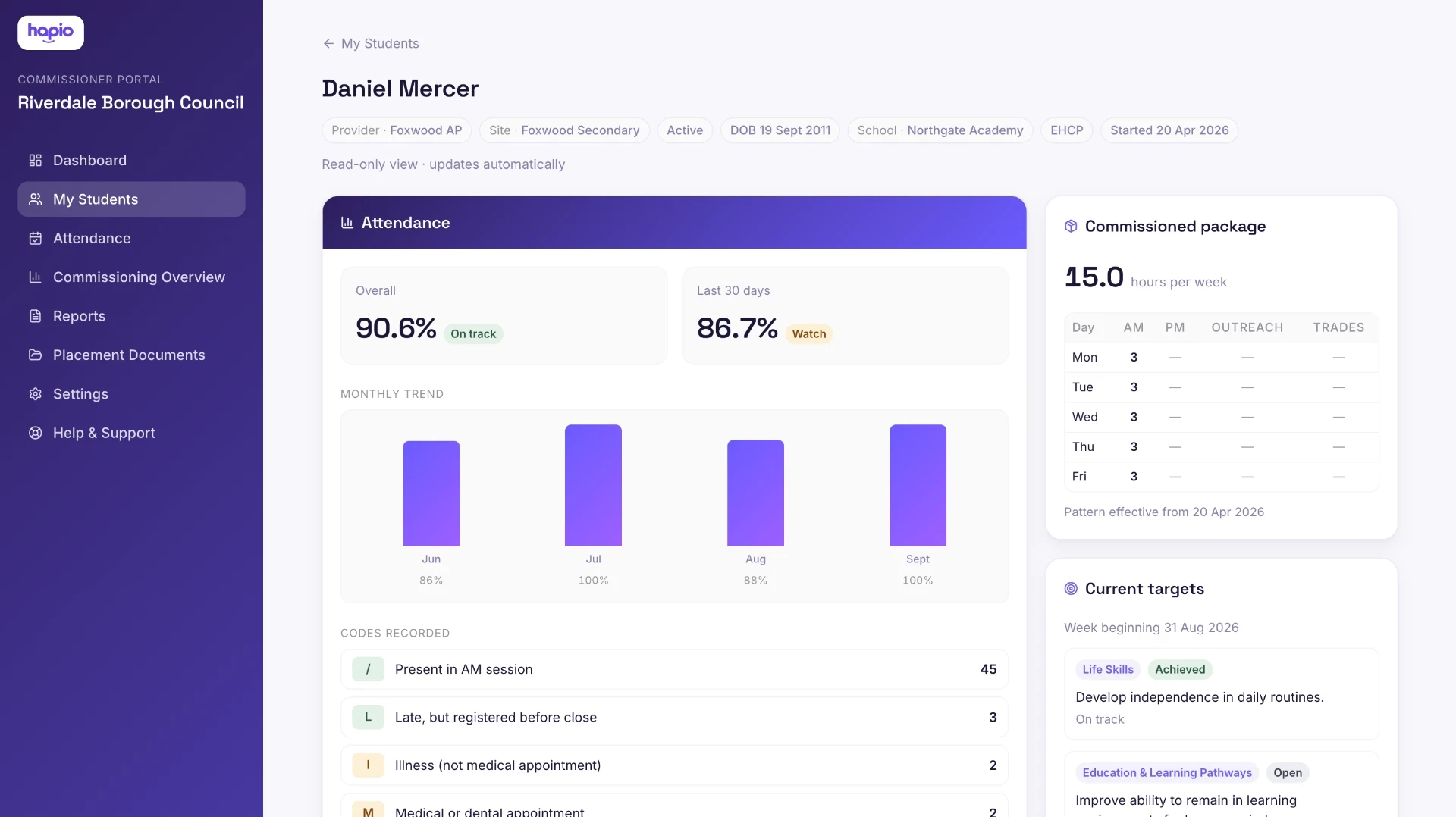This screenshot has width=1456, height=817.
Task: Go back via My Students link
Action: [380, 43]
